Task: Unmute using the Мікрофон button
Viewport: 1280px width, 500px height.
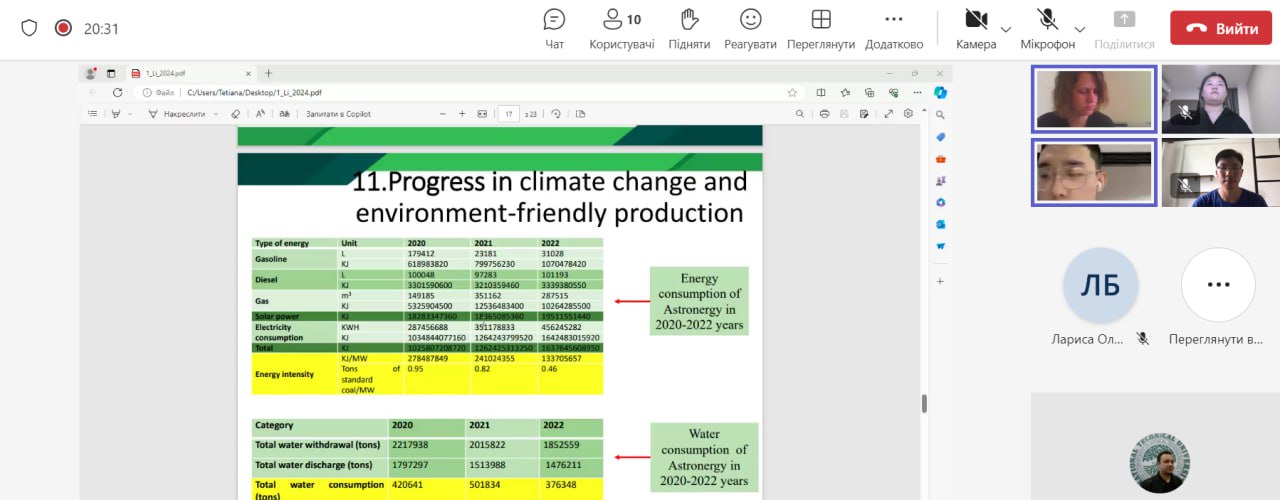Action: (x=1047, y=29)
